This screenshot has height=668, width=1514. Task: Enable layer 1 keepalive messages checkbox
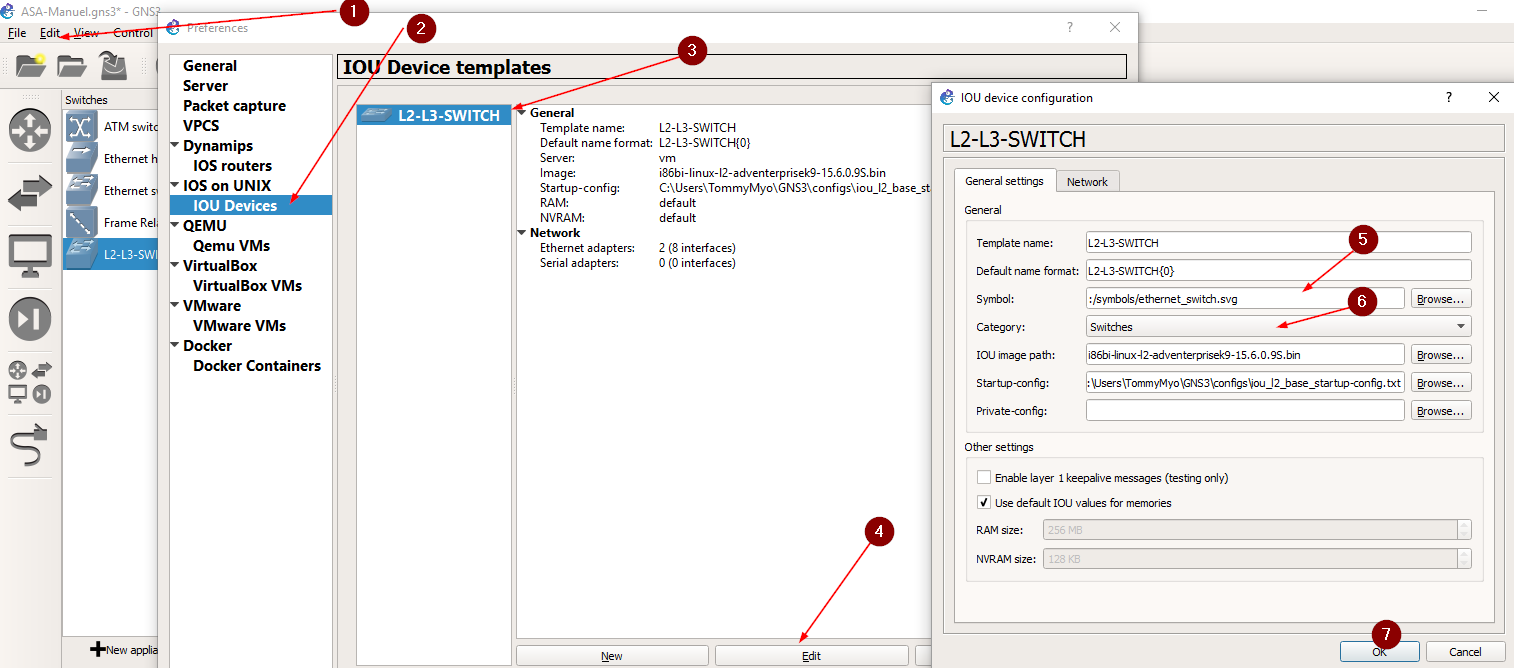click(984, 478)
